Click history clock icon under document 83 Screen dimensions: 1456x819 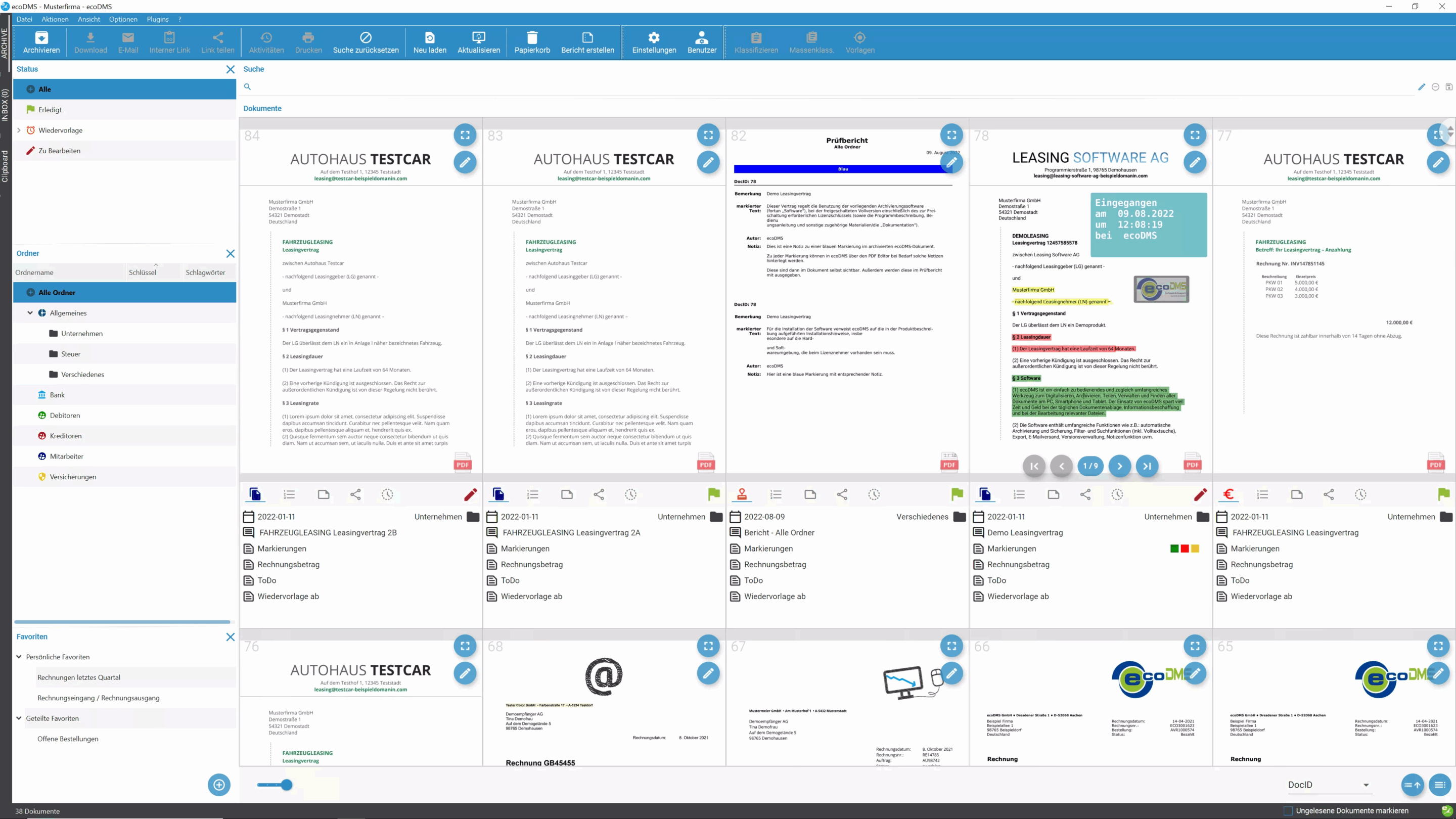(x=631, y=494)
